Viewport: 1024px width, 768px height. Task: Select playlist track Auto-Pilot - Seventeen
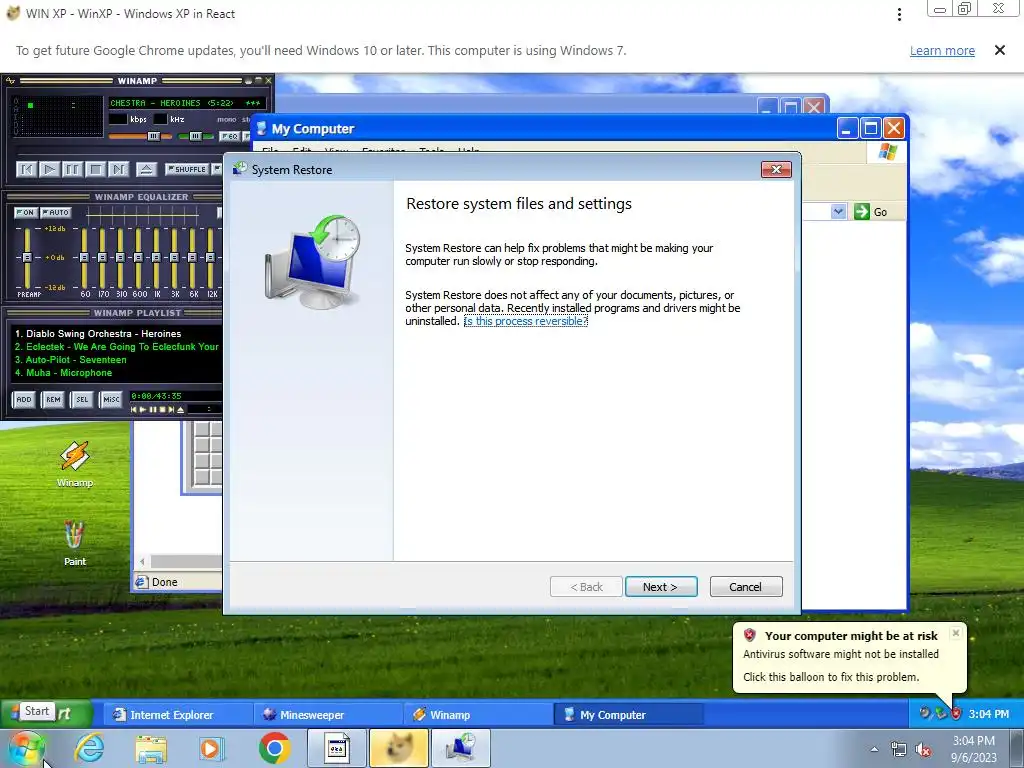71,360
